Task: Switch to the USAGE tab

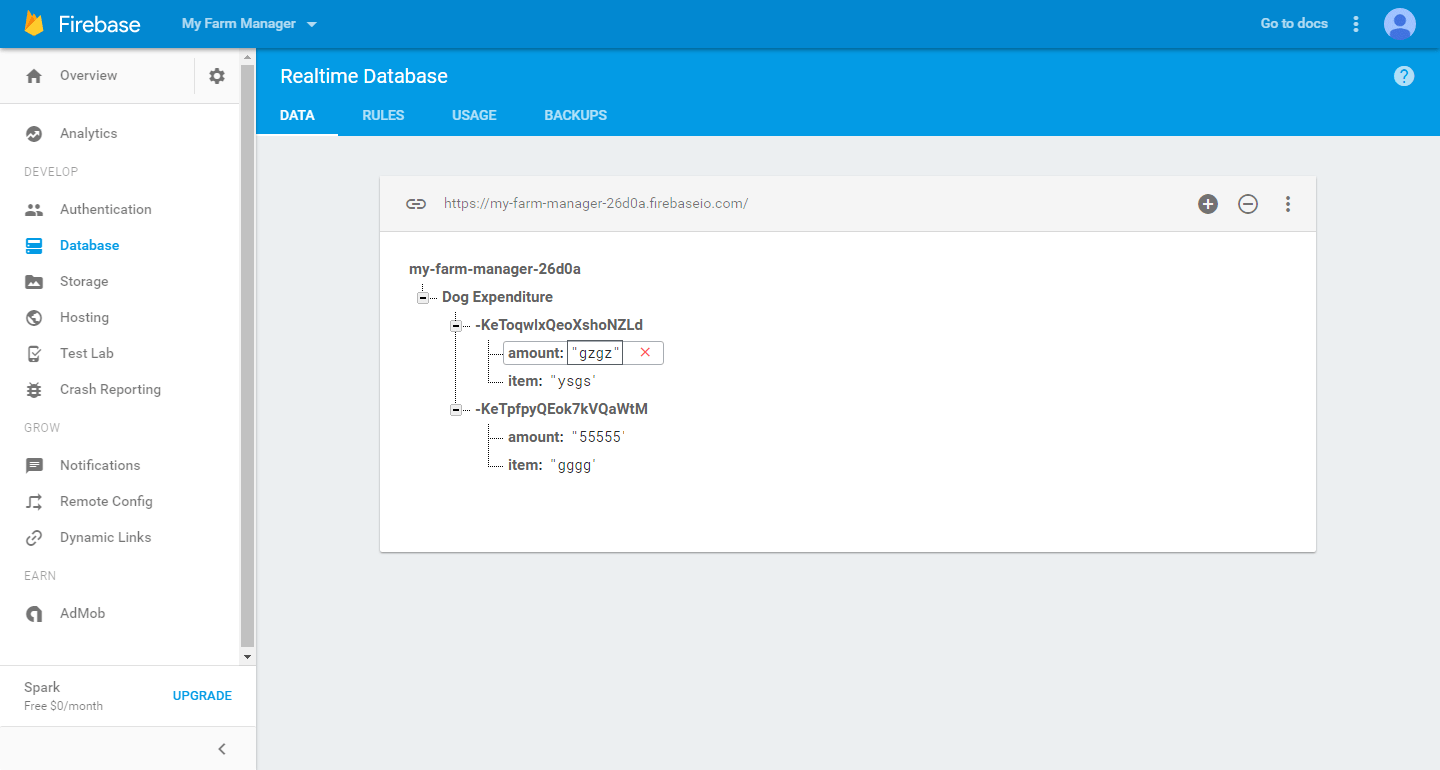Action: (x=474, y=116)
